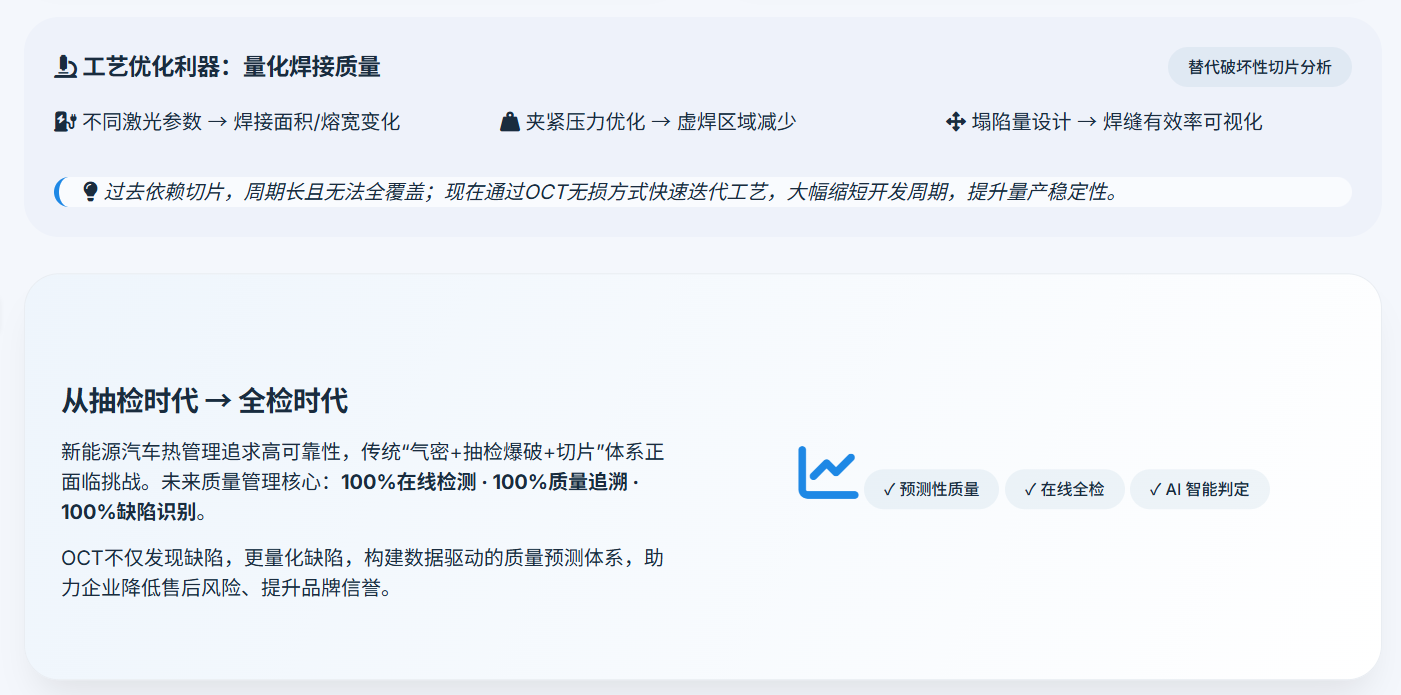Click the ✓ 预测性质量 pill
The image size is (1401, 695).
coord(931,490)
